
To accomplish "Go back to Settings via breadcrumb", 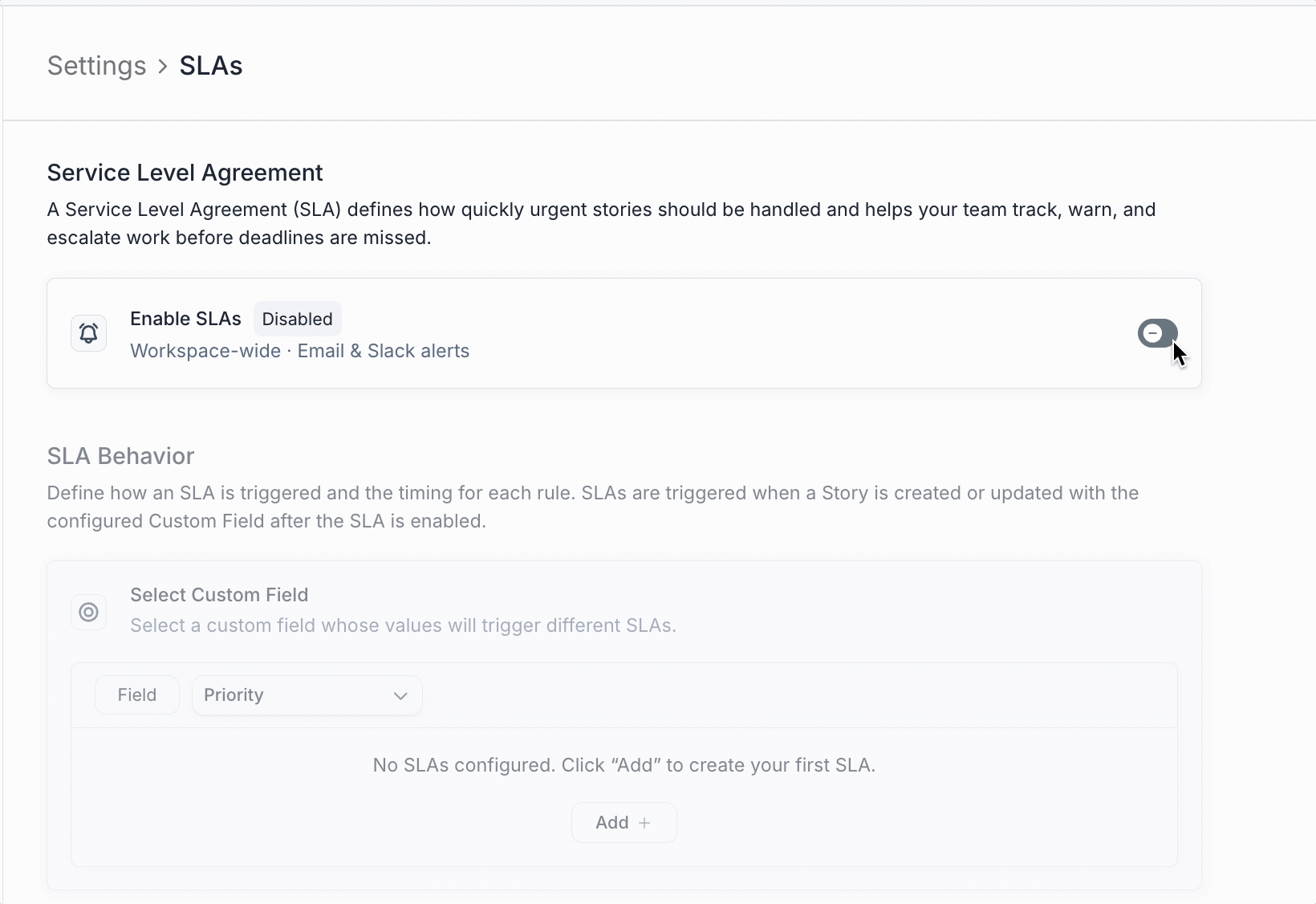I will (x=96, y=66).
